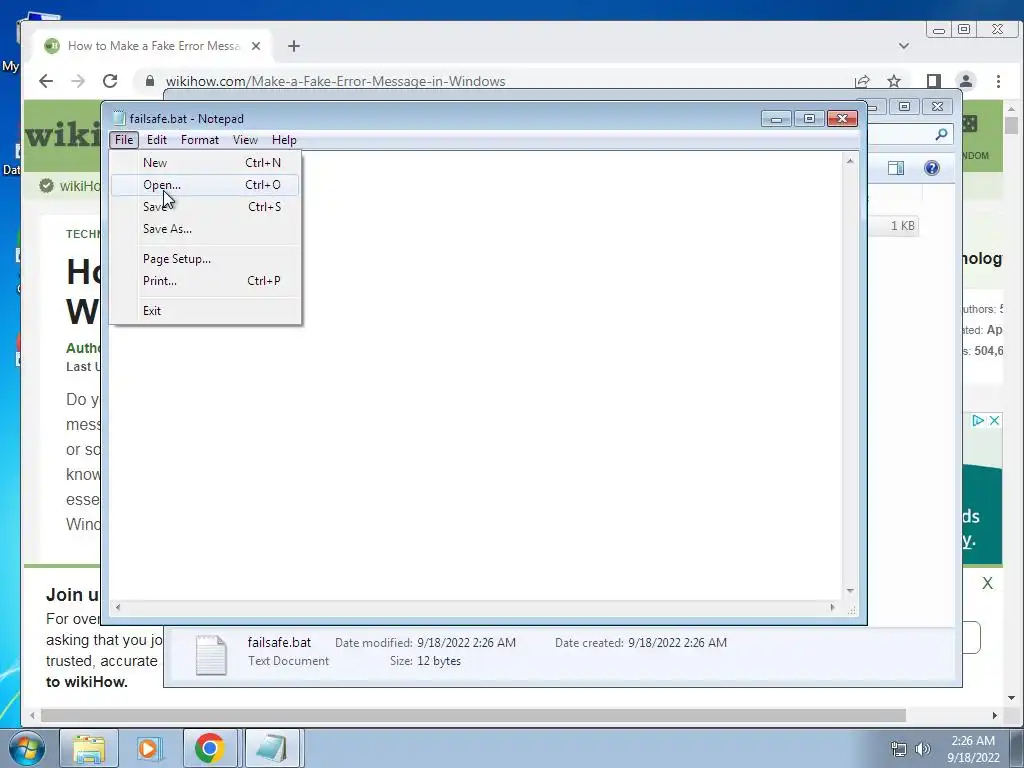Click the padlock site info icon
The height and width of the screenshot is (768, 1024).
point(150,81)
